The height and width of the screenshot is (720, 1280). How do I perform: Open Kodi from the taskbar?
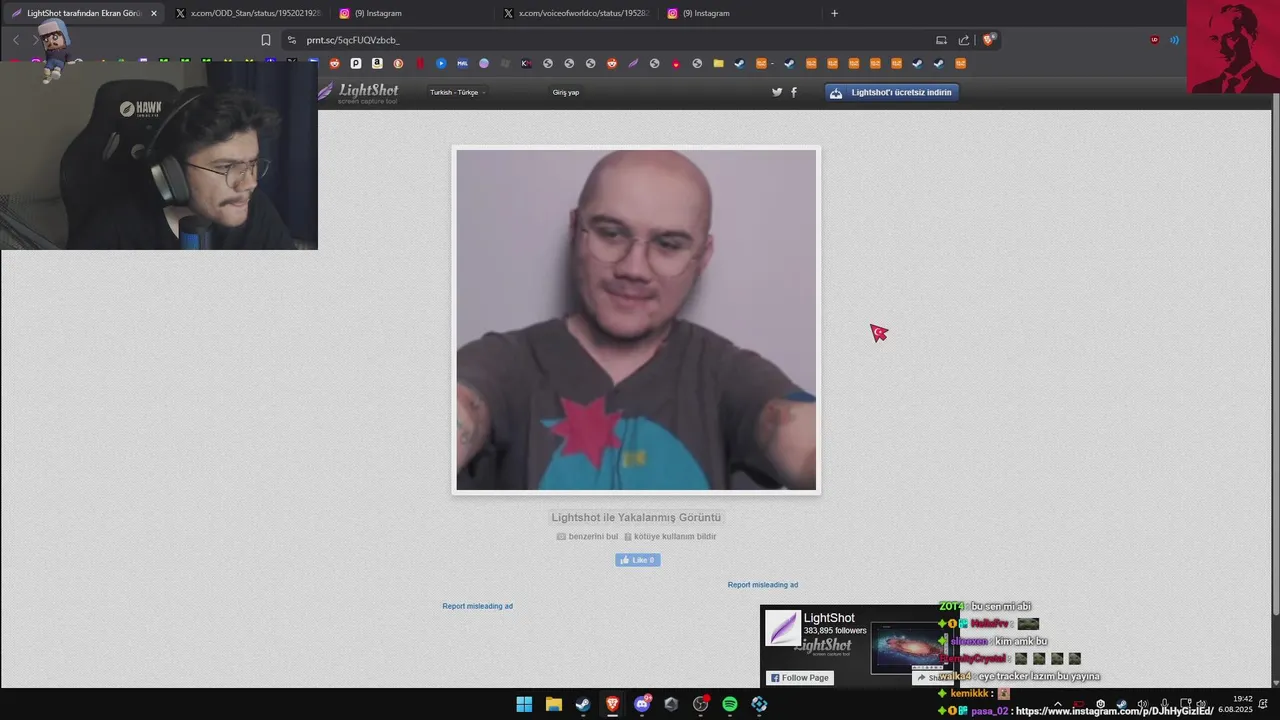(x=759, y=704)
